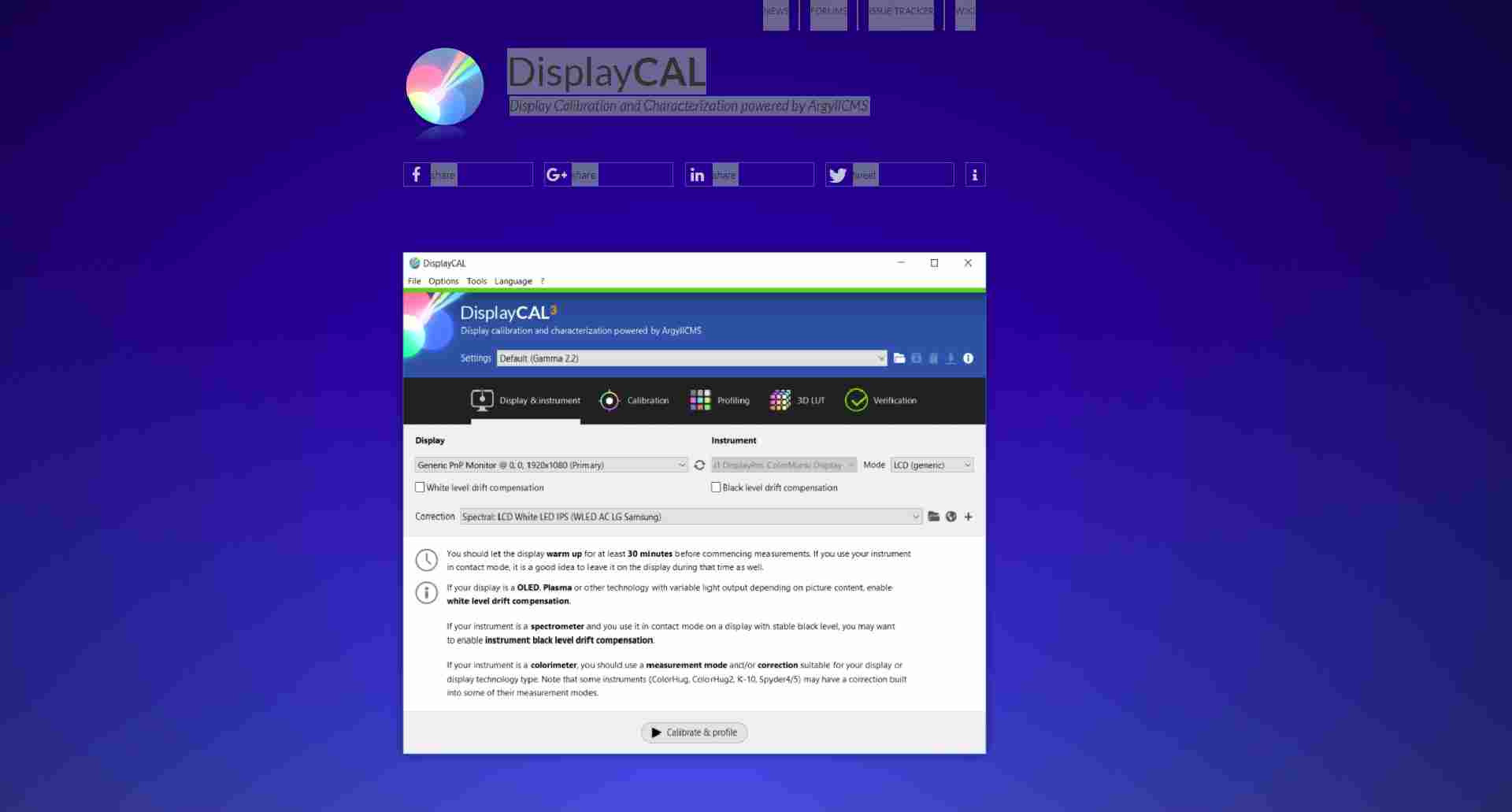This screenshot has height=812, width=1512.
Task: Switch to Display & instrument tab
Action: (x=525, y=400)
